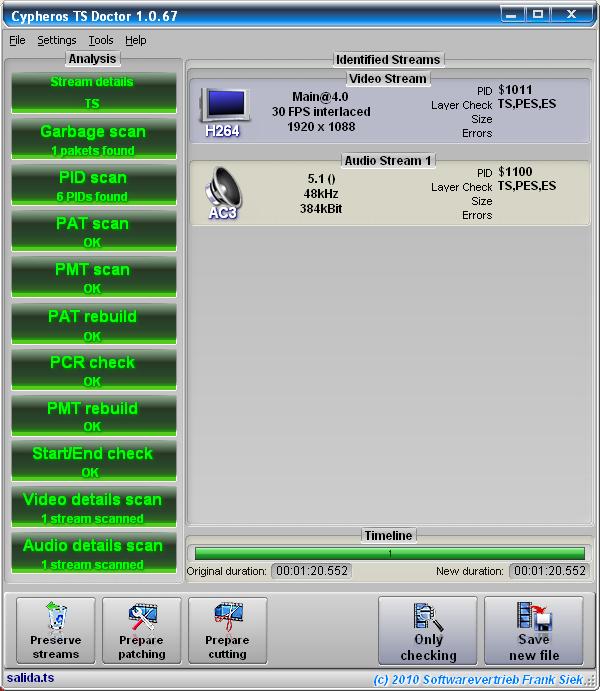Click video Layer Check value TS,PES,ES
The image size is (600, 691).
click(527, 104)
